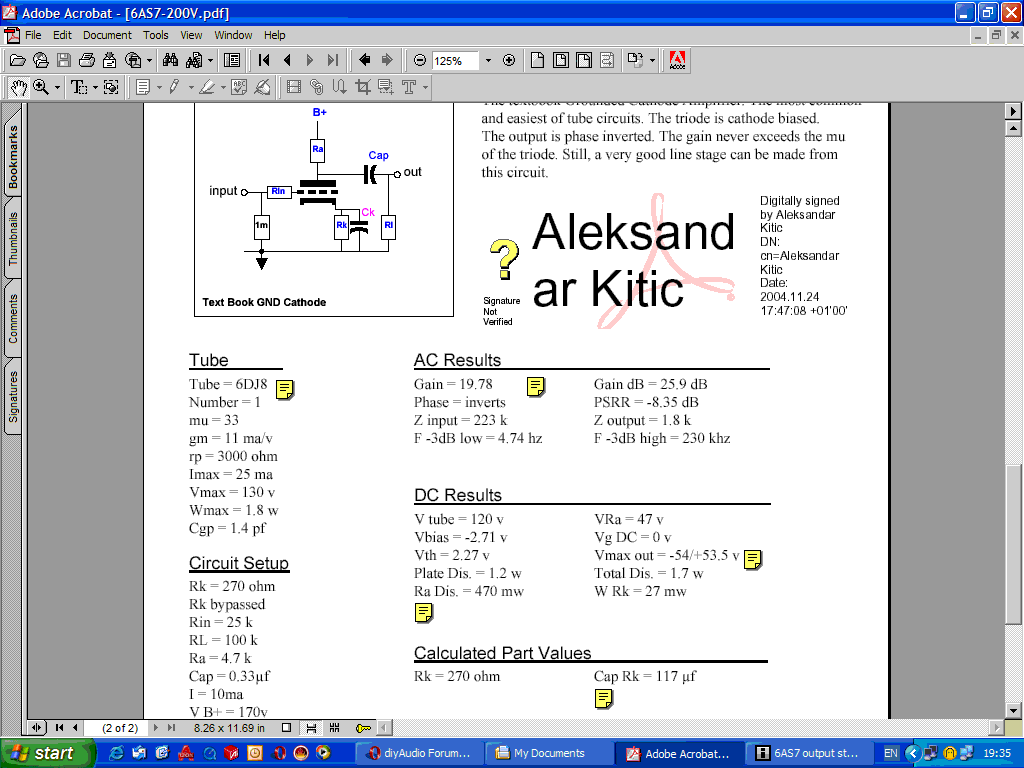Click the Open file icon
Screen dimensions: 1024x768
click(18, 61)
